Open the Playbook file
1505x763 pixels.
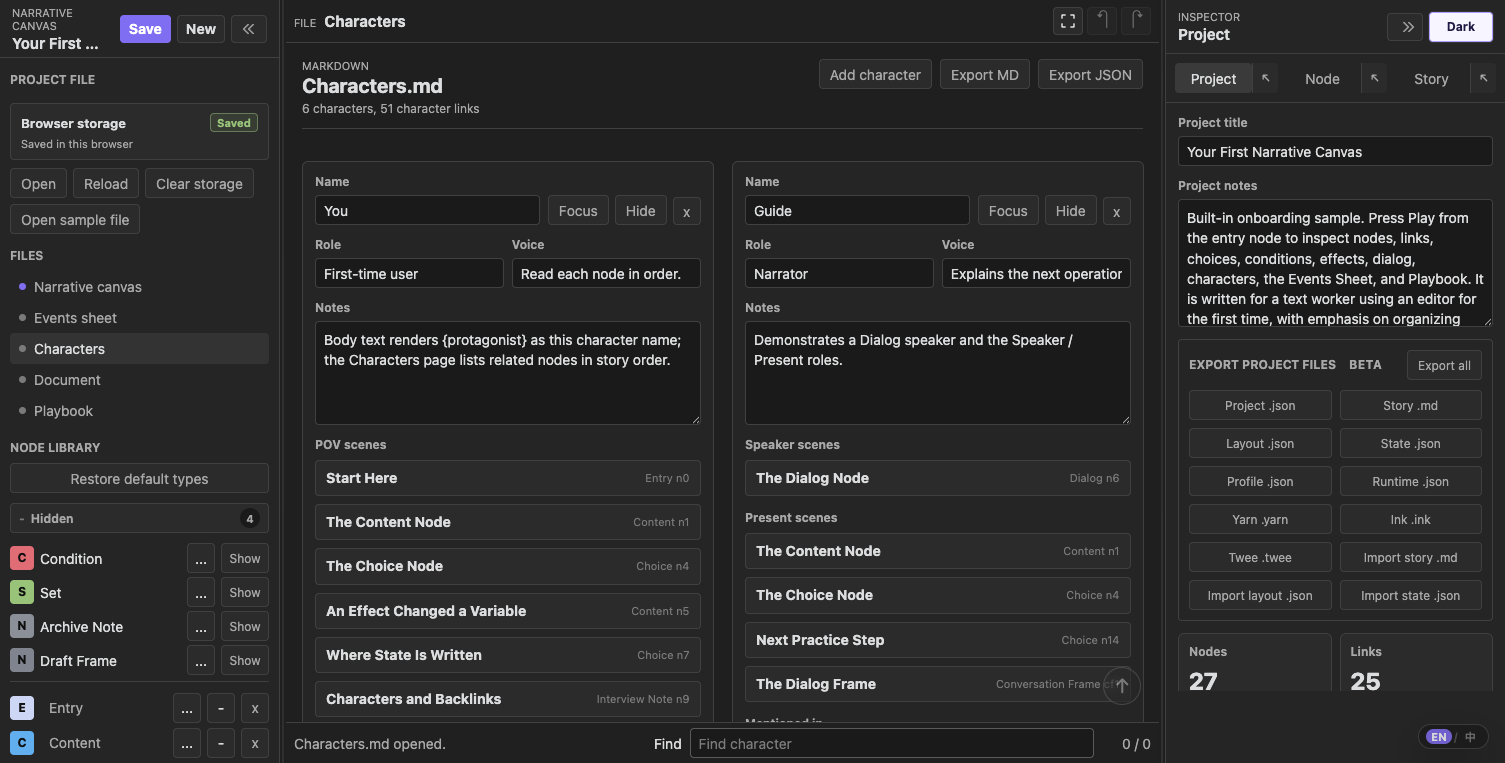139,411
